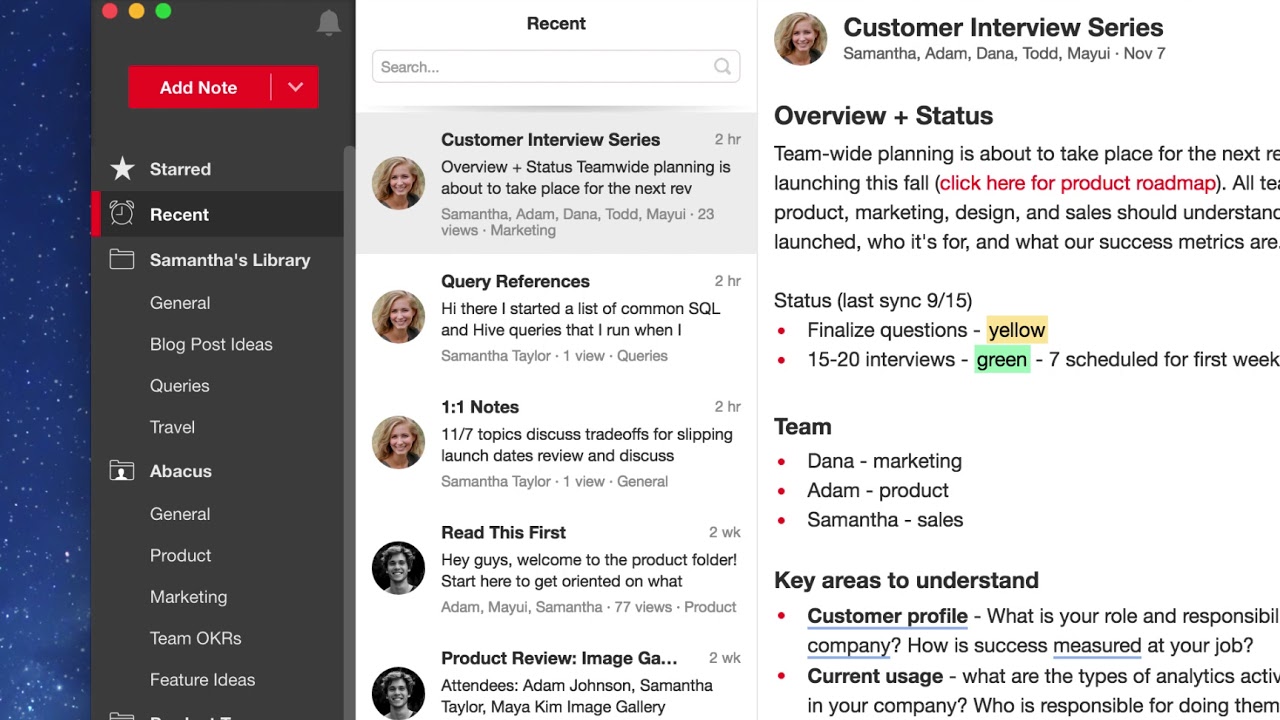Viewport: 1280px width, 720px height.
Task: Click the search magnifier icon
Action: tap(722, 67)
